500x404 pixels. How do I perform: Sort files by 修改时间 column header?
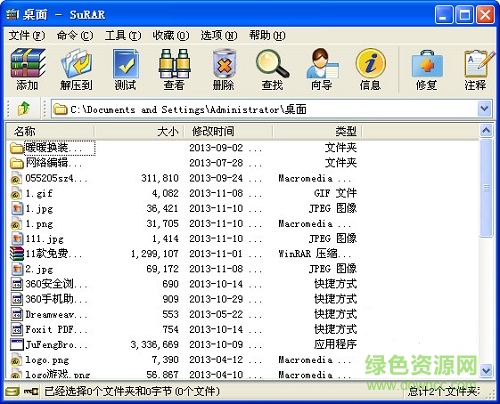[228, 131]
